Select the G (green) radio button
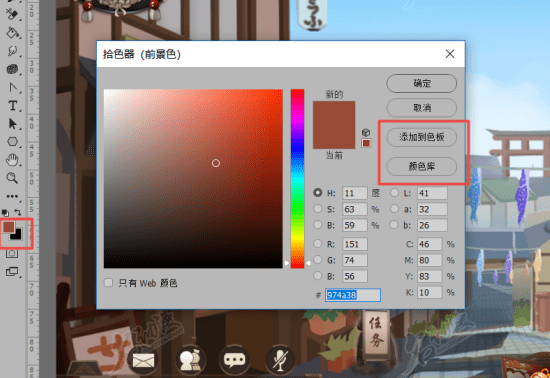 point(317,260)
